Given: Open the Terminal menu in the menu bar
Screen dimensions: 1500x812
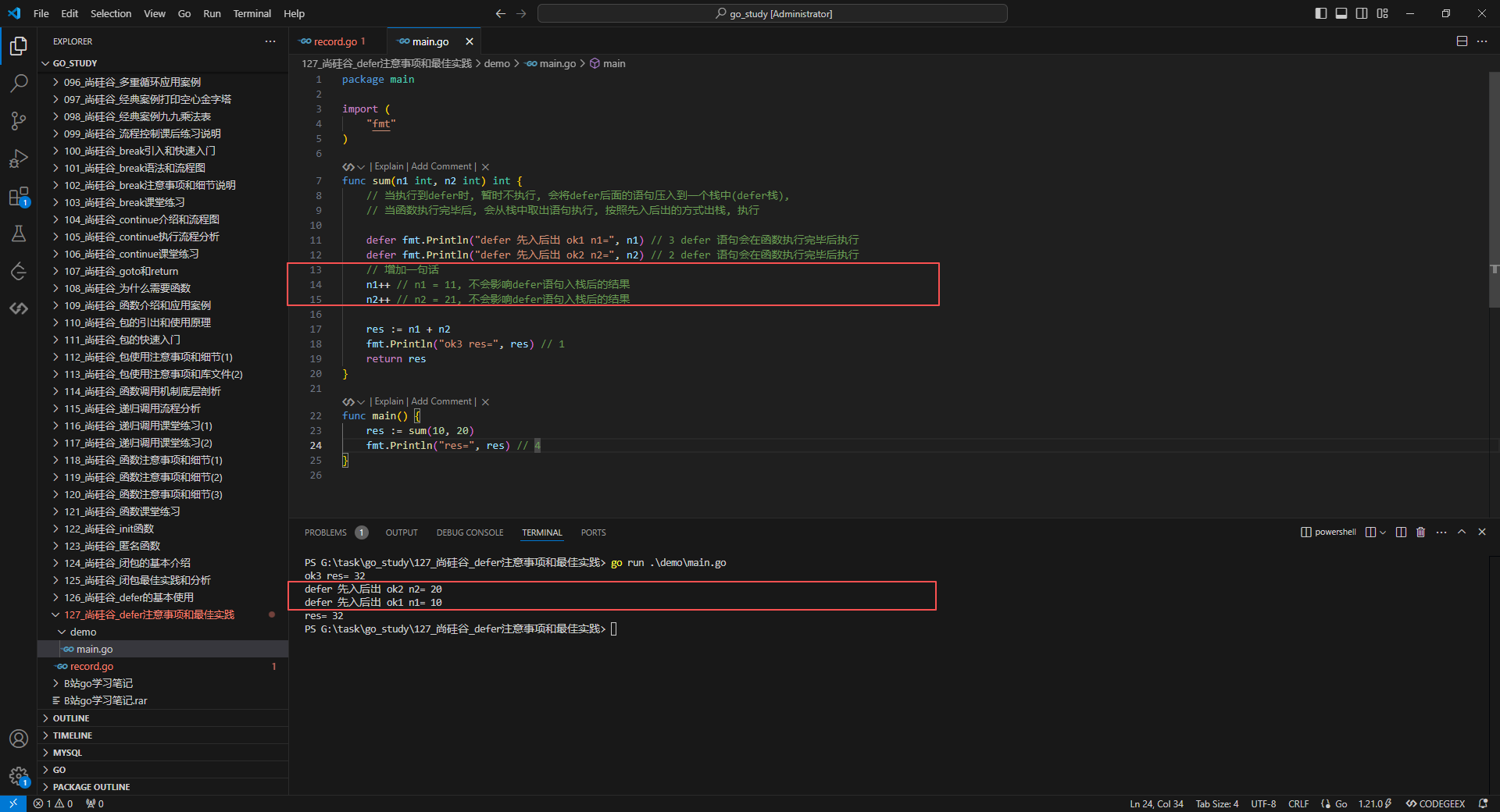Looking at the screenshot, I should [252, 13].
